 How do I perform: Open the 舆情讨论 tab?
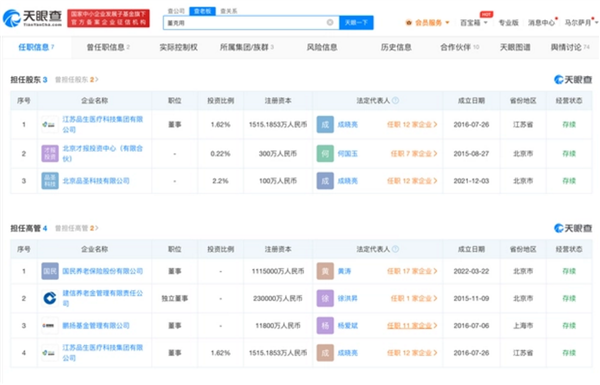pos(570,47)
